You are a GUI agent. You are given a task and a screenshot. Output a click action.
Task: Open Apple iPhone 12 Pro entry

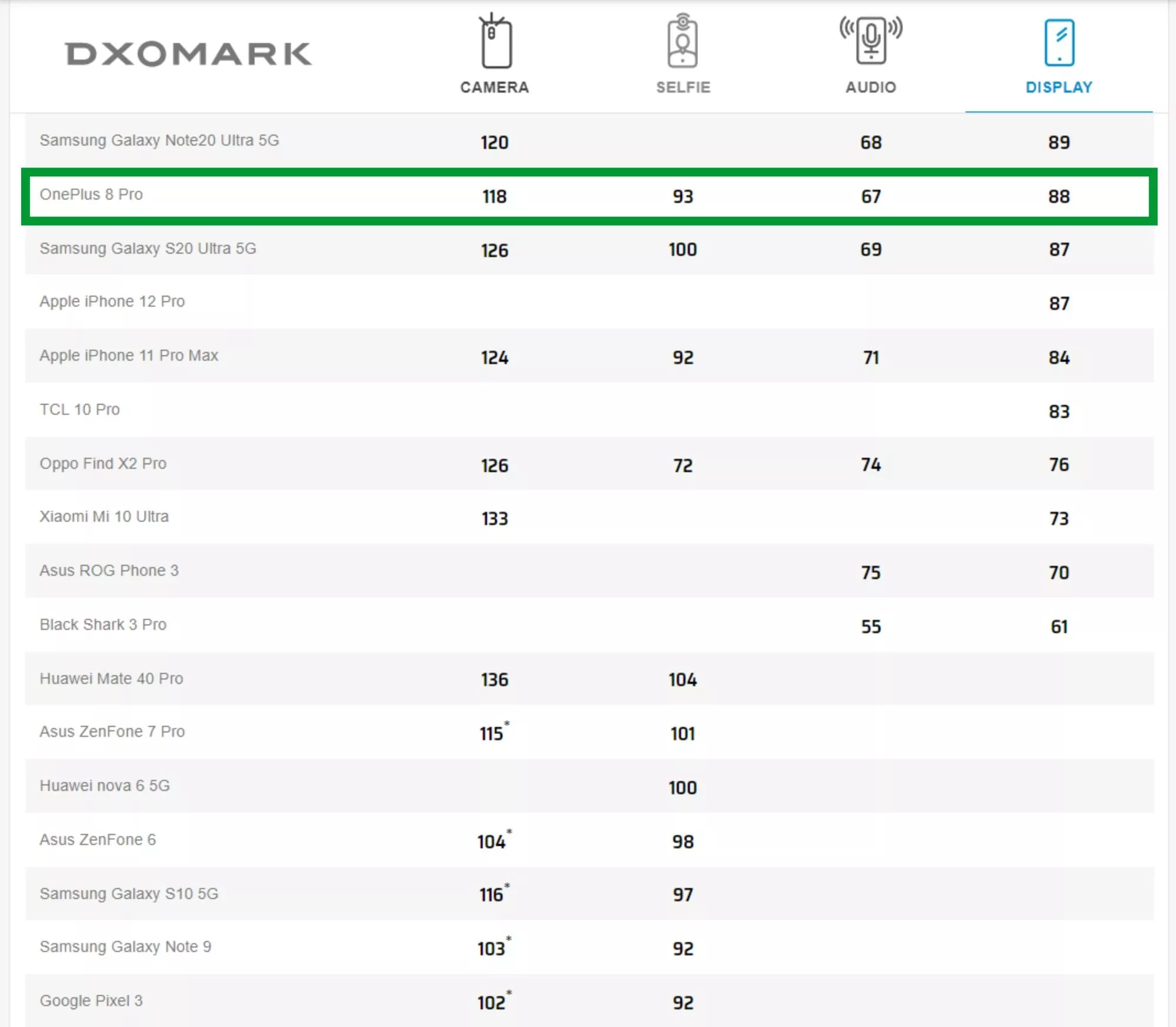pyautogui.click(x=112, y=302)
